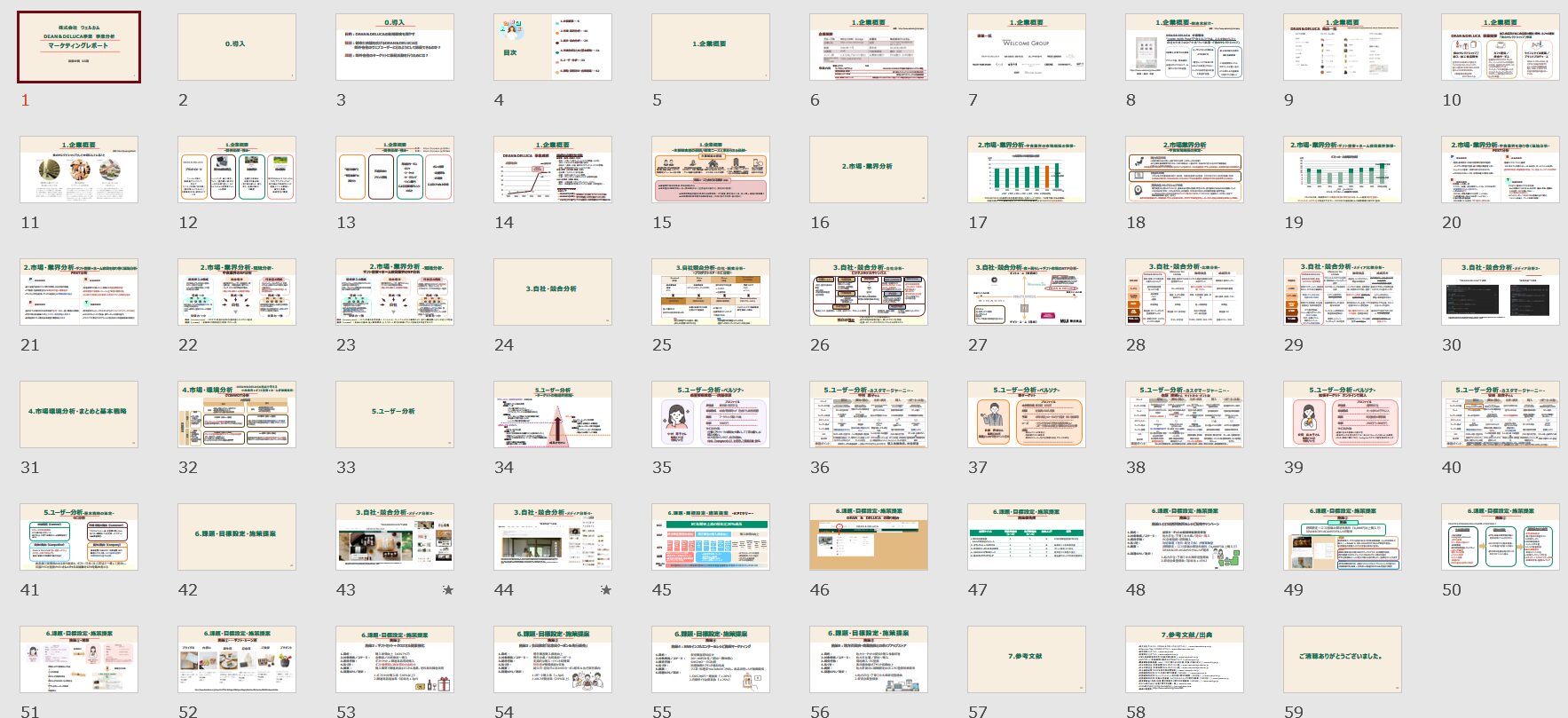The width and height of the screenshot is (1568, 718).
Task: Select slide 14 line chart thumbnail
Action: pos(553,170)
